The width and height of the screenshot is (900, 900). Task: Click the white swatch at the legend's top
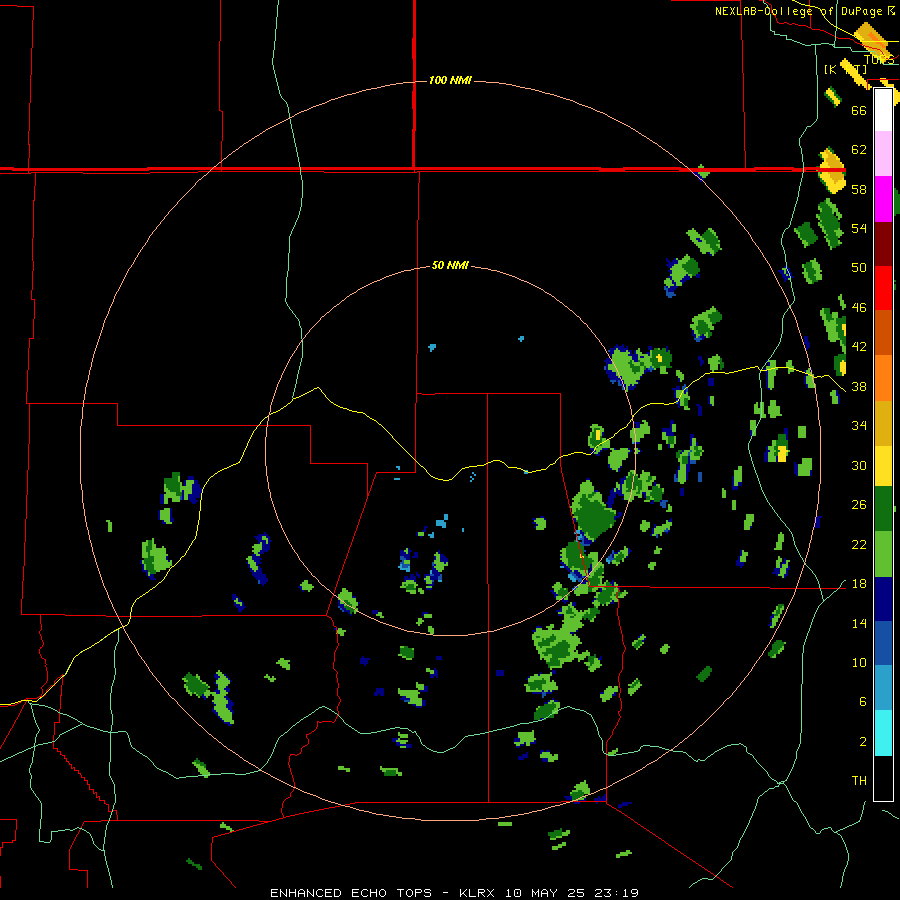(x=883, y=110)
